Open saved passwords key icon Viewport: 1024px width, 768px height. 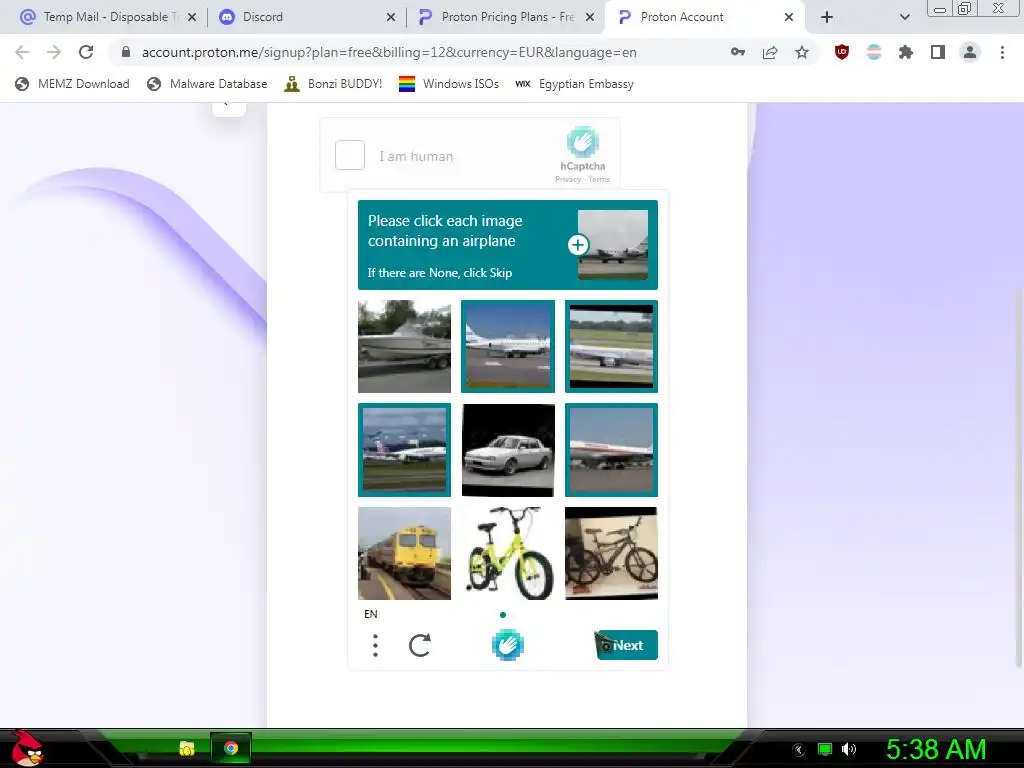[738, 52]
